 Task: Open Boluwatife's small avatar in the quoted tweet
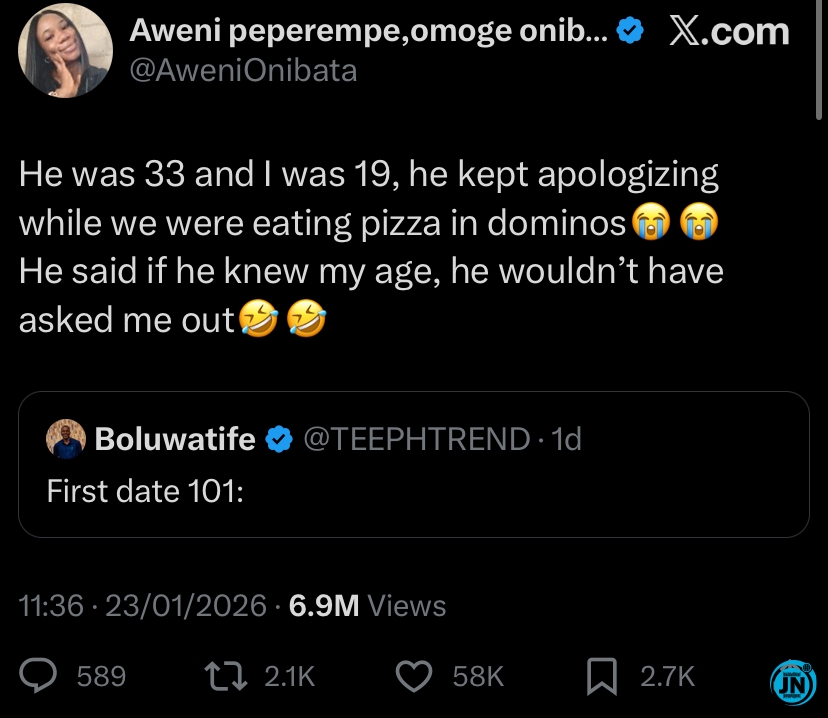pyautogui.click(x=66, y=438)
